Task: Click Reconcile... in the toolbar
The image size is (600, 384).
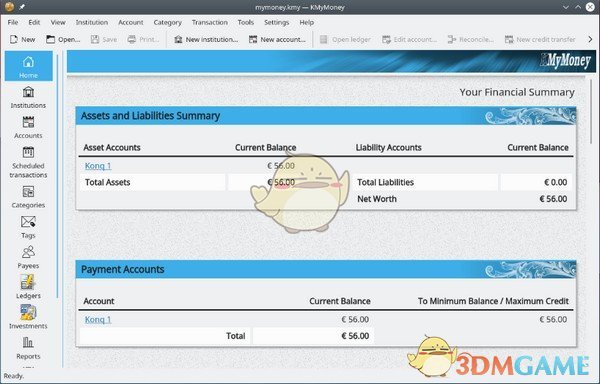Action: [471, 39]
